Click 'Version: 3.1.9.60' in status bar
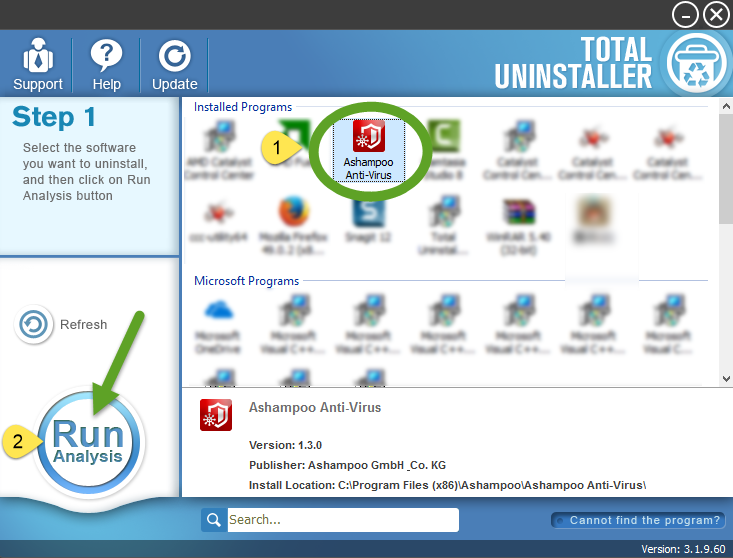This screenshot has height=558, width=733. tap(683, 549)
